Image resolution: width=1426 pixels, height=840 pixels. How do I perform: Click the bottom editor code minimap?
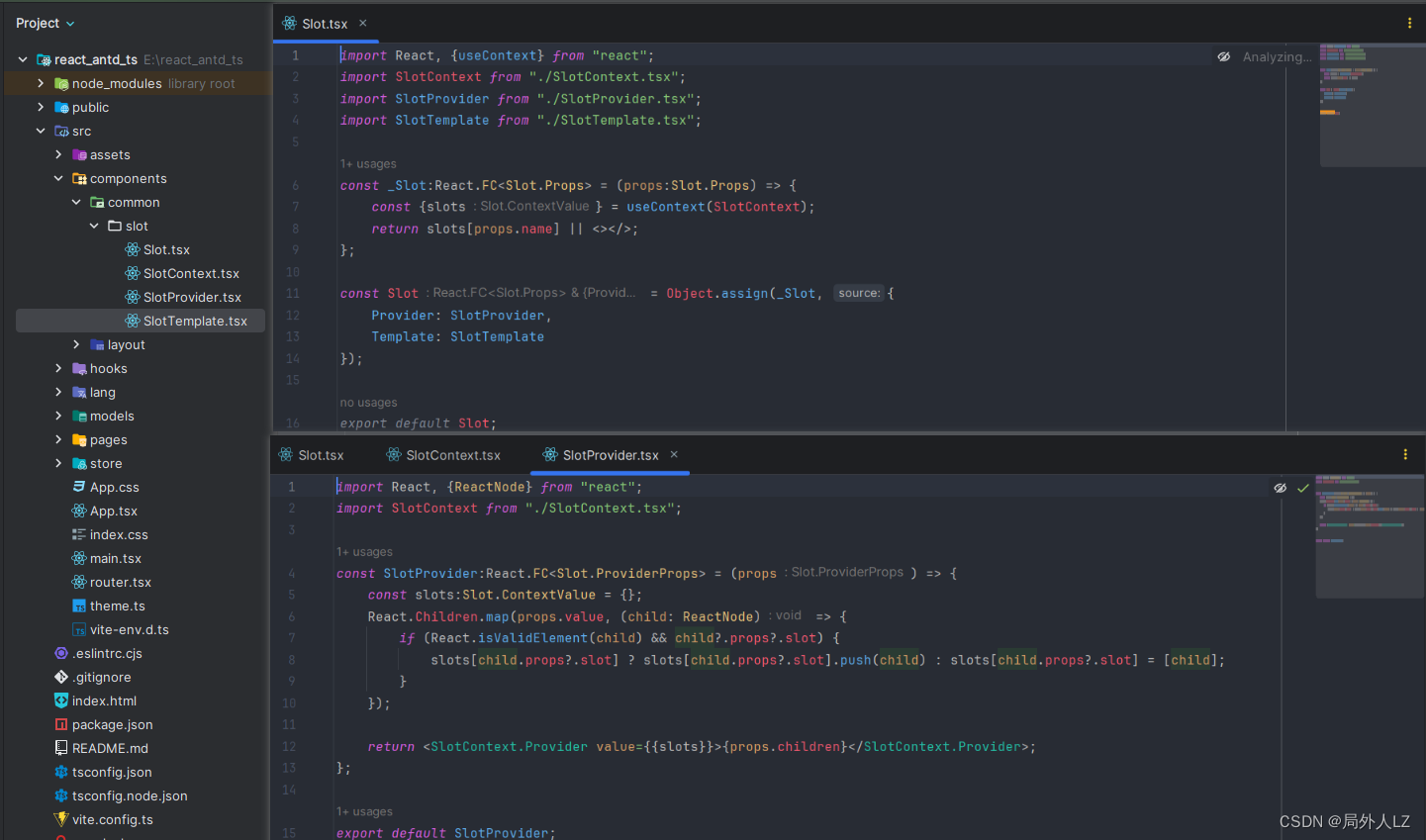1369,534
